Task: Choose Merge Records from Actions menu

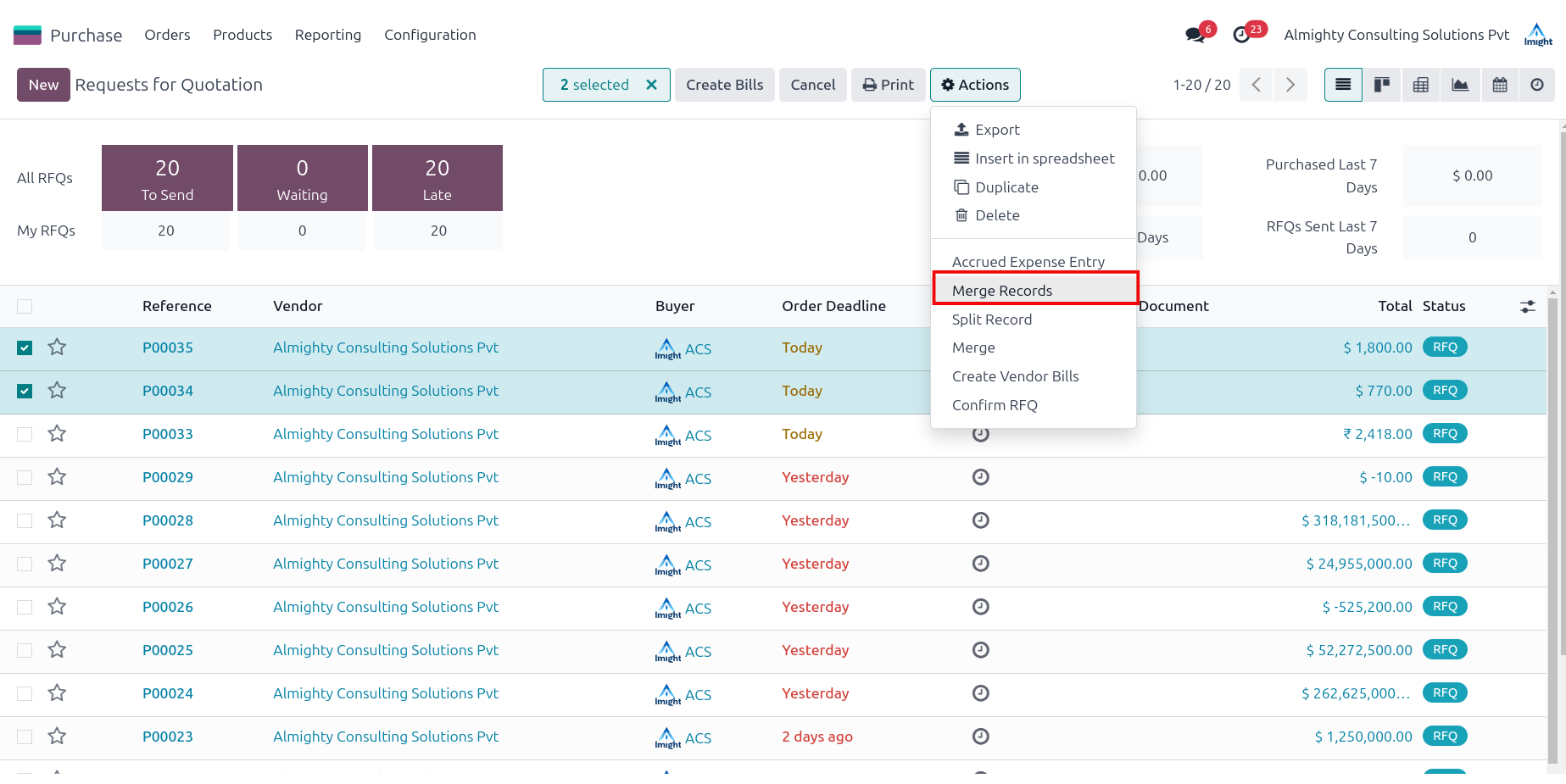Action: [1002, 291]
